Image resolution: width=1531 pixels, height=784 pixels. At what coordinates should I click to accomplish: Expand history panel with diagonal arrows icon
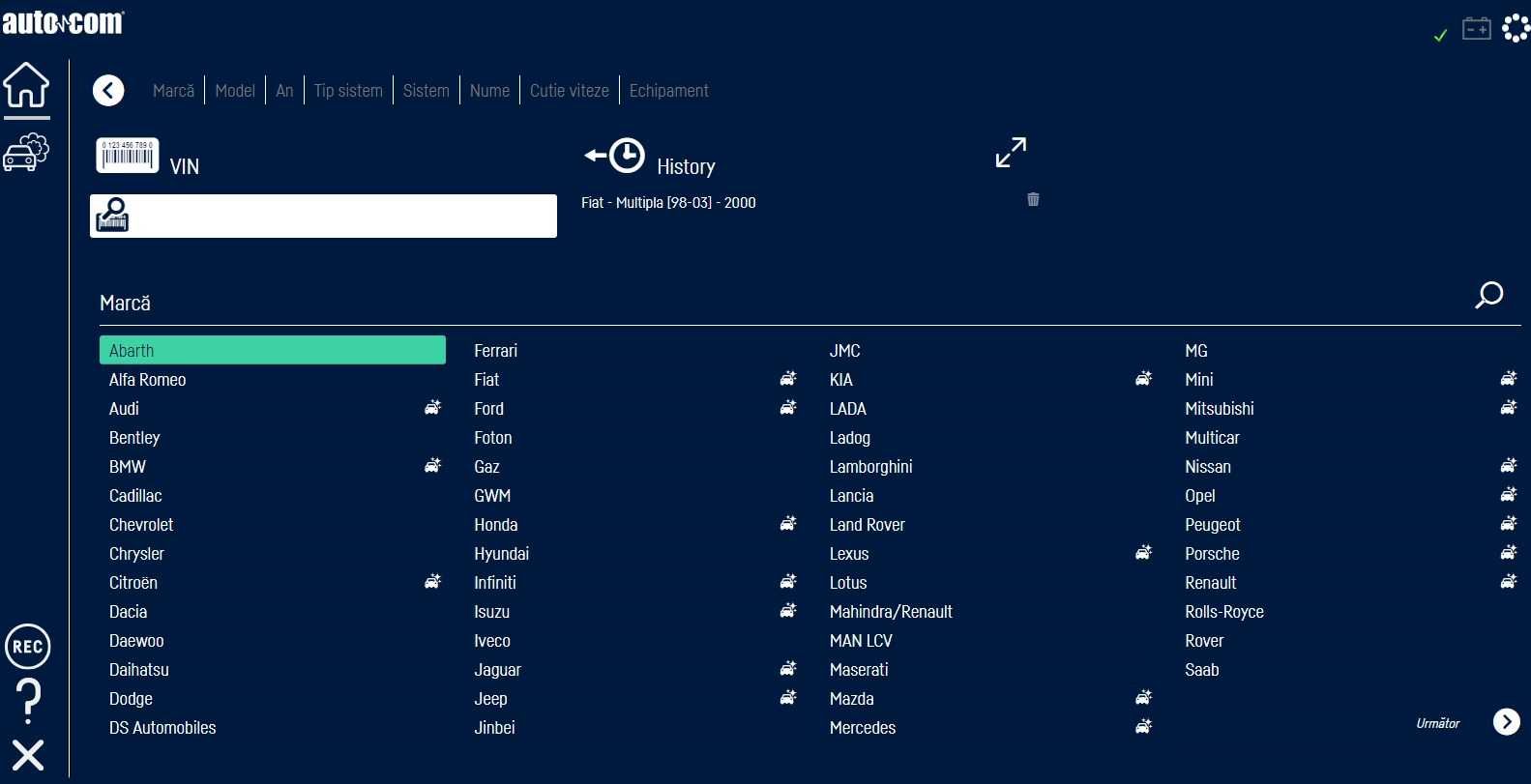[x=1011, y=152]
